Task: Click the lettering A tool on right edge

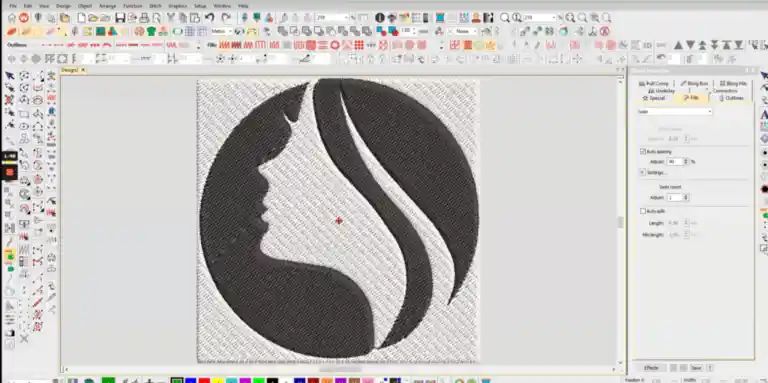Action: point(764,114)
